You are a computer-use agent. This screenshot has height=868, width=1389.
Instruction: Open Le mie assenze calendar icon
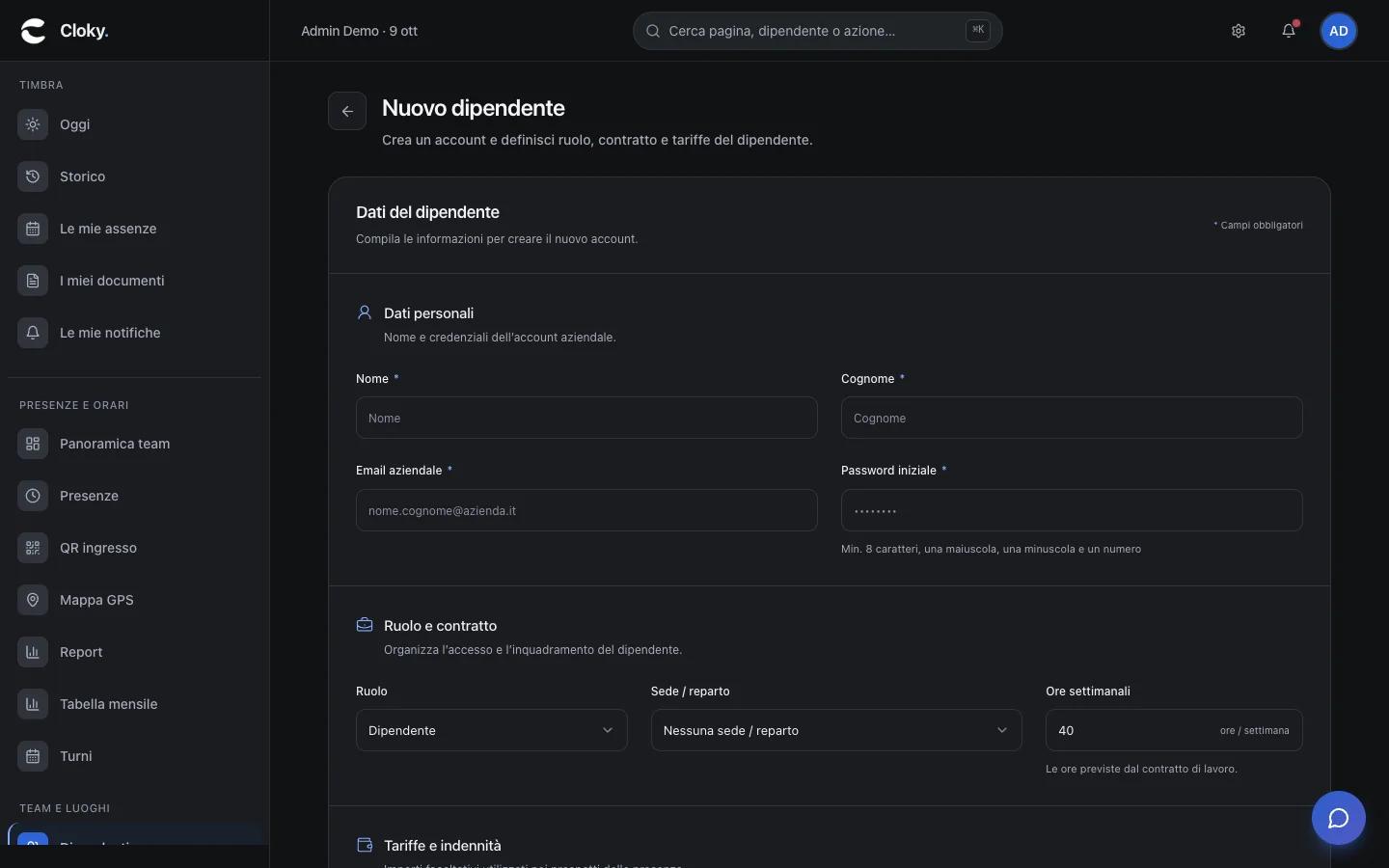click(33, 229)
